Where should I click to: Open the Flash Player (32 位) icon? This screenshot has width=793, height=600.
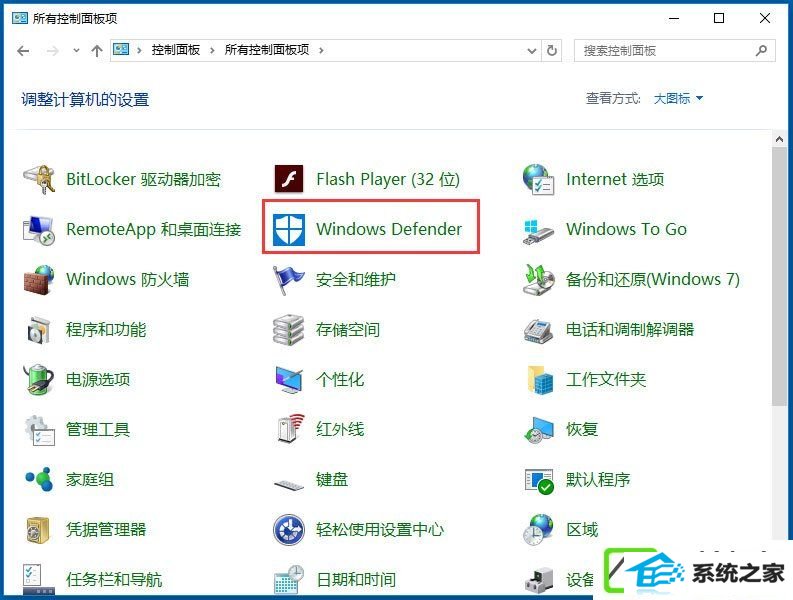click(289, 179)
